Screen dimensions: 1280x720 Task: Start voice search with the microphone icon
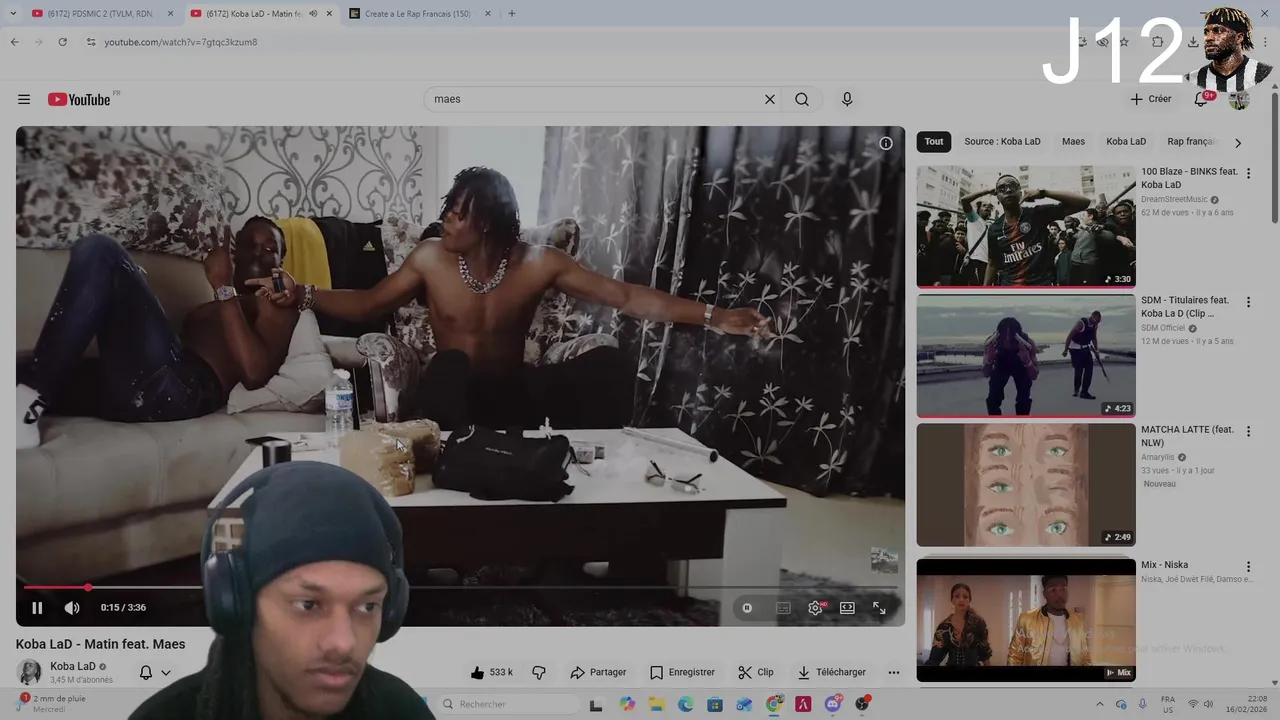click(x=847, y=99)
